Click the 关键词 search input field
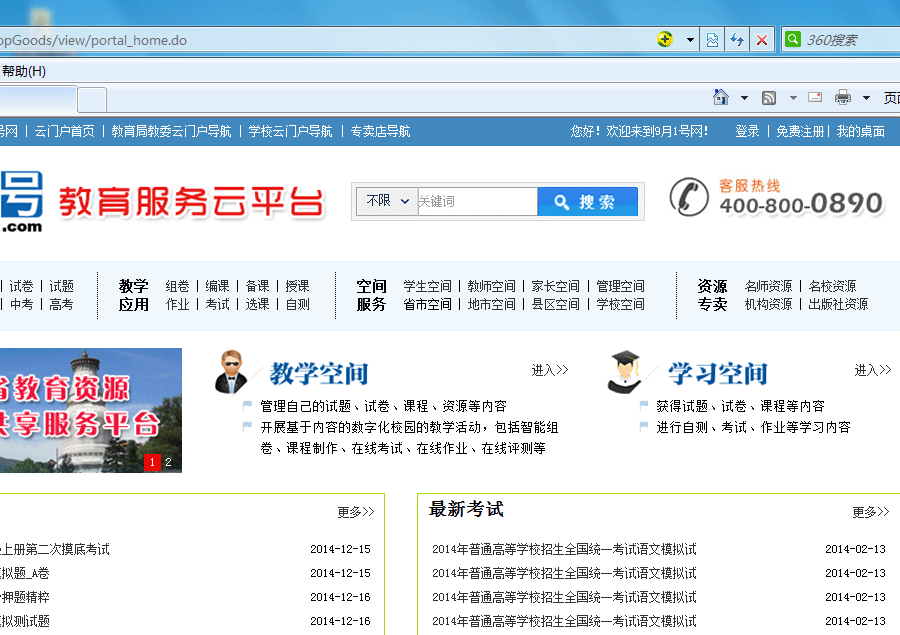This screenshot has width=900, height=635. click(476, 201)
